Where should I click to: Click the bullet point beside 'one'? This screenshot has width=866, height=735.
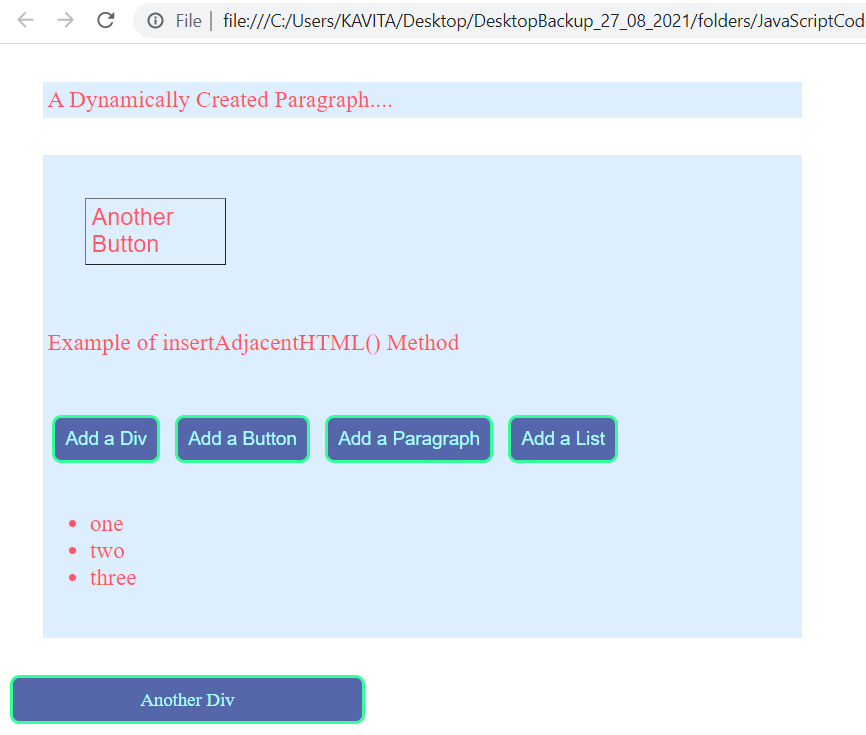[x=72, y=522]
